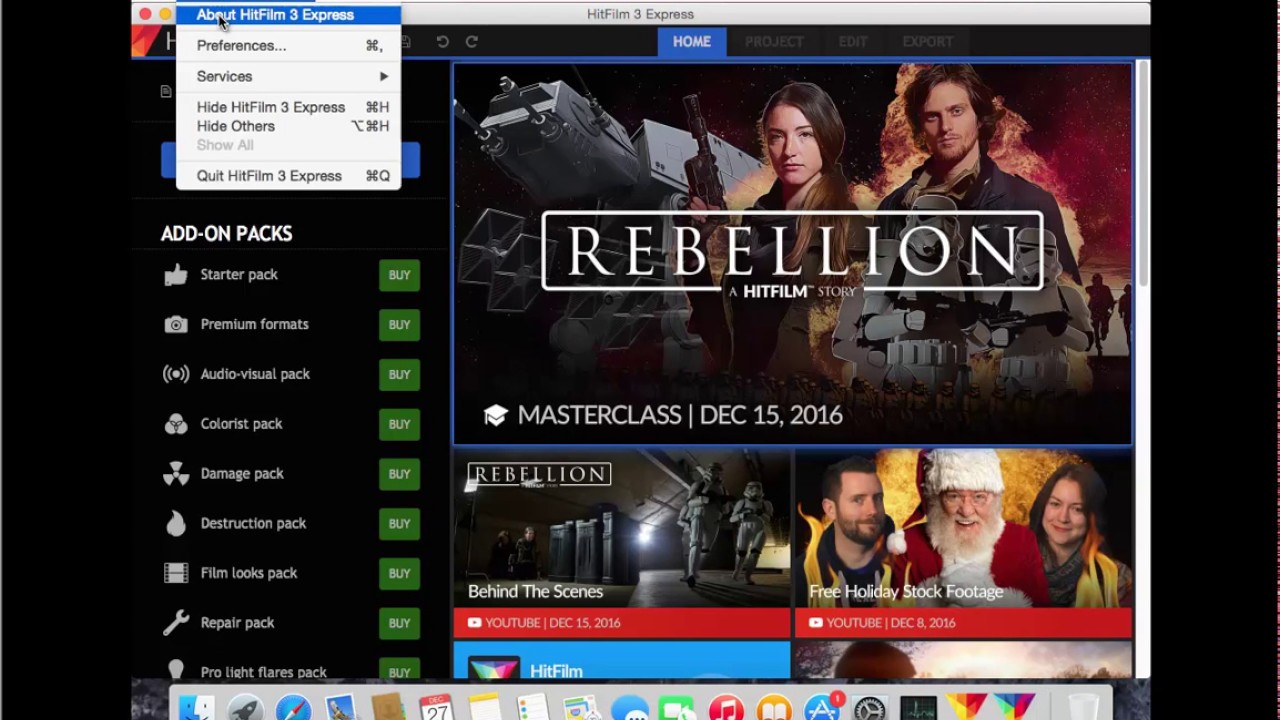Click the 'Starter pack' label

coord(239,275)
